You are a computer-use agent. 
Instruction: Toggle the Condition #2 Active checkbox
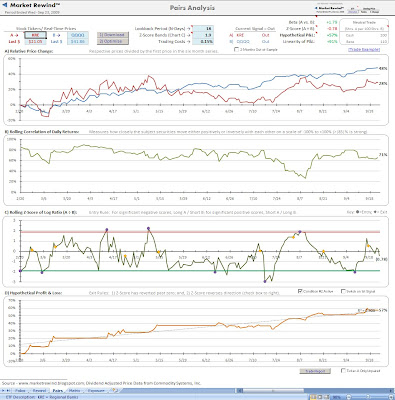click(300, 291)
